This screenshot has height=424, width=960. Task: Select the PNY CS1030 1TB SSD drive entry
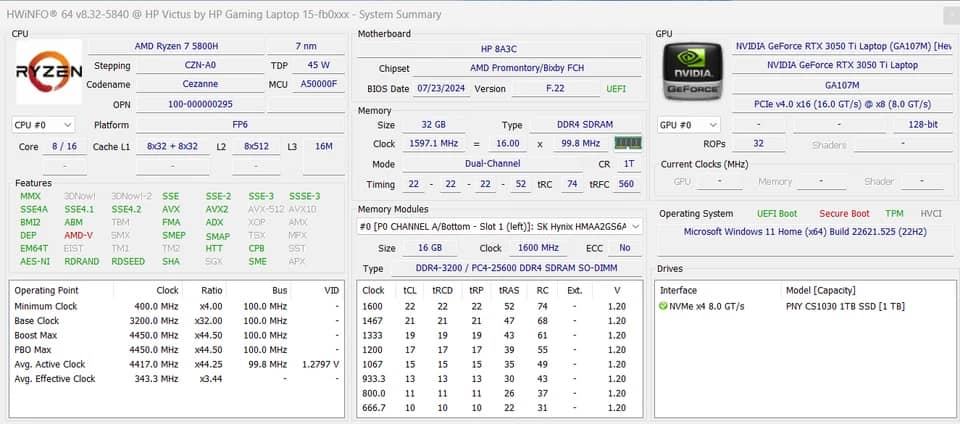pyautogui.click(x=804, y=306)
